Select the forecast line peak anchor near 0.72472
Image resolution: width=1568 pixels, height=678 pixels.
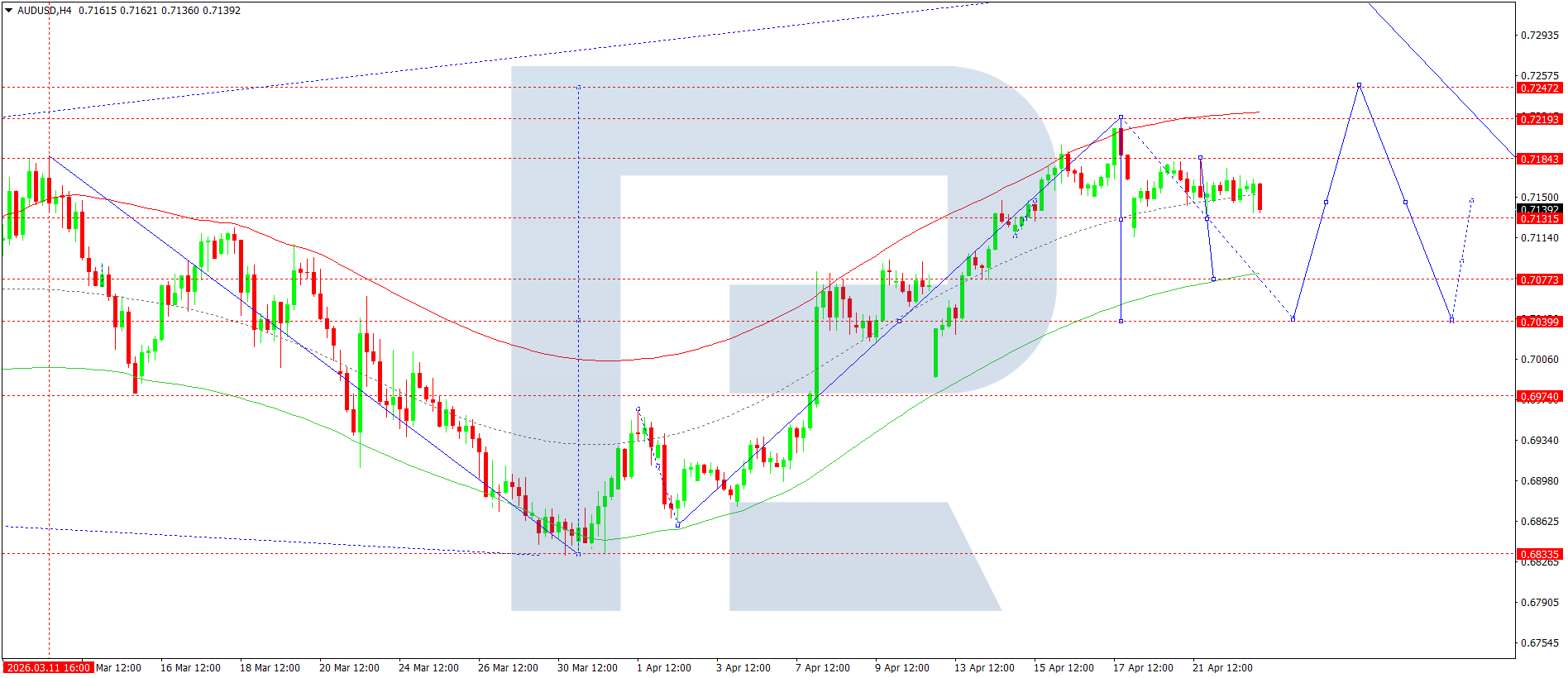[1359, 85]
